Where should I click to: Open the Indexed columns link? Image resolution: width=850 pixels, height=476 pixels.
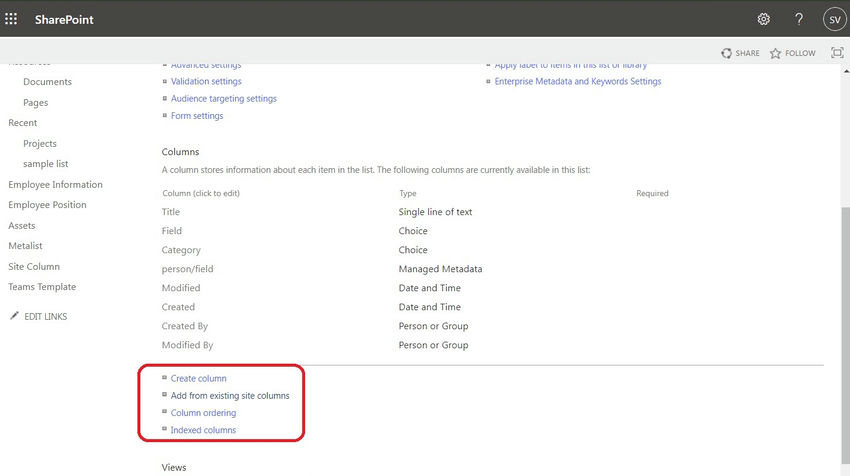click(x=203, y=430)
